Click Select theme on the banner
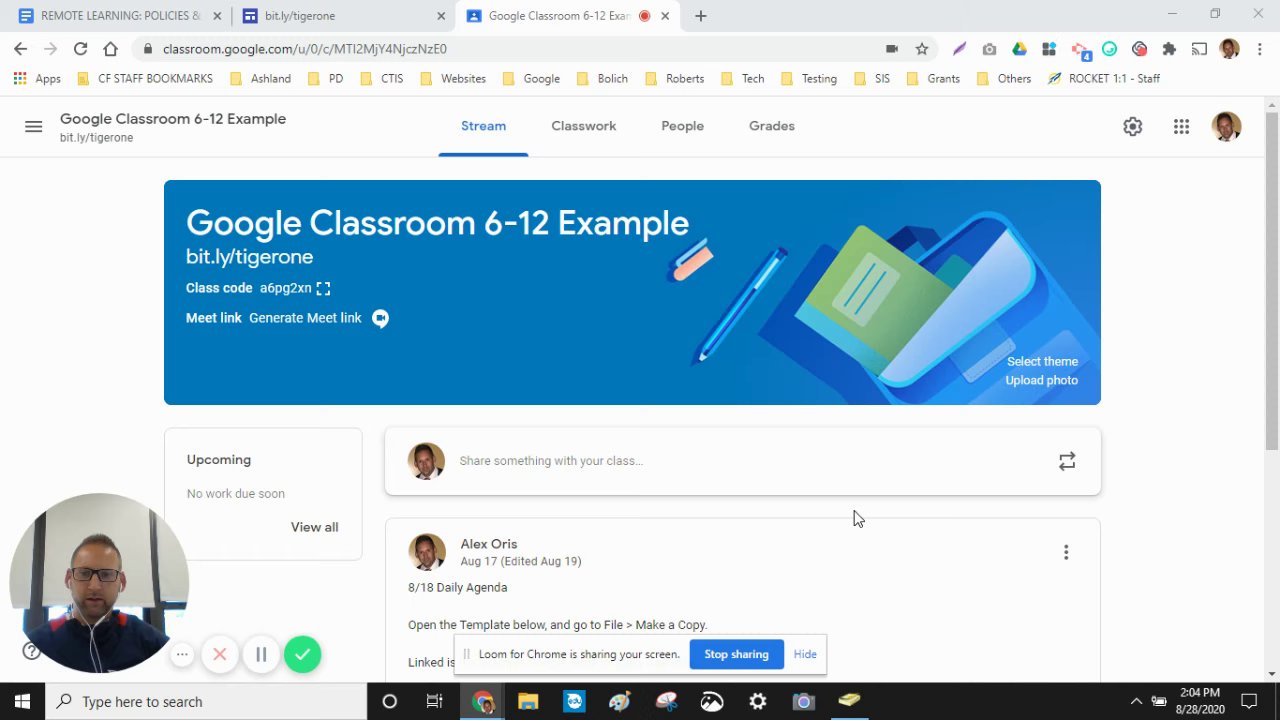 pos(1042,362)
